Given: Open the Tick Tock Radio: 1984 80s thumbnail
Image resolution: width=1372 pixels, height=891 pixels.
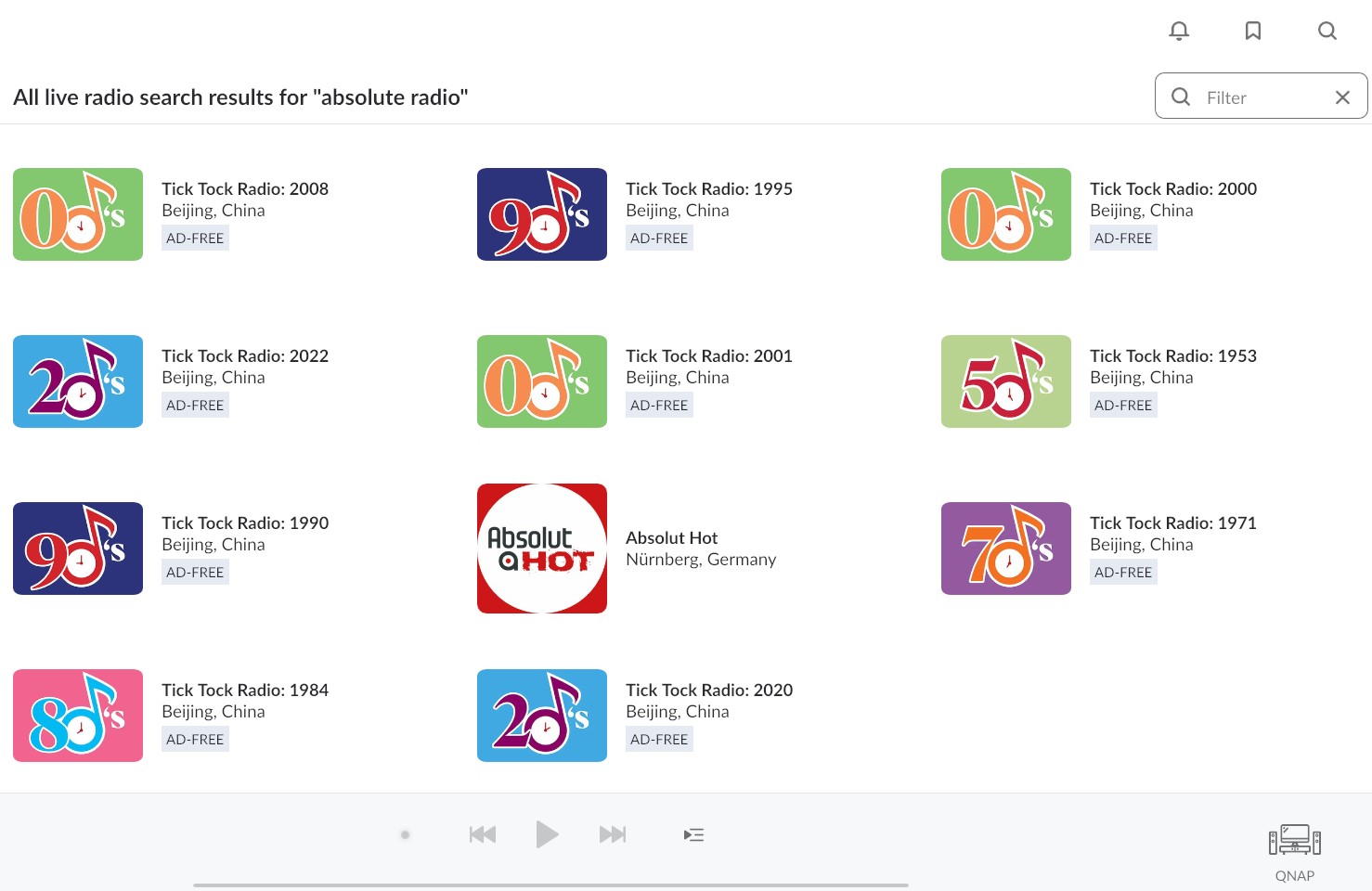Looking at the screenshot, I should tap(78, 716).
